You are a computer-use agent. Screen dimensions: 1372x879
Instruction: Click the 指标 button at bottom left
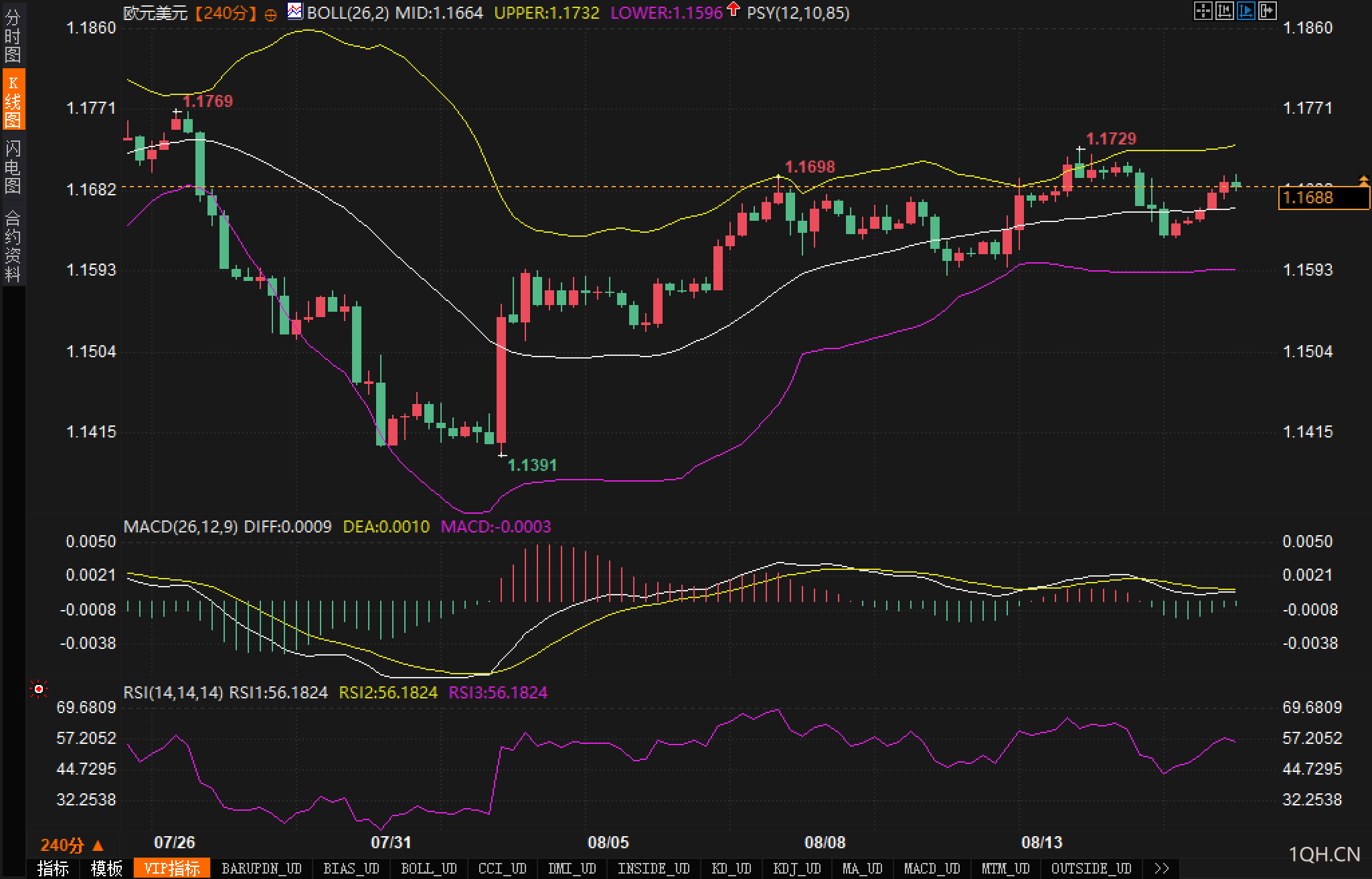(x=53, y=868)
